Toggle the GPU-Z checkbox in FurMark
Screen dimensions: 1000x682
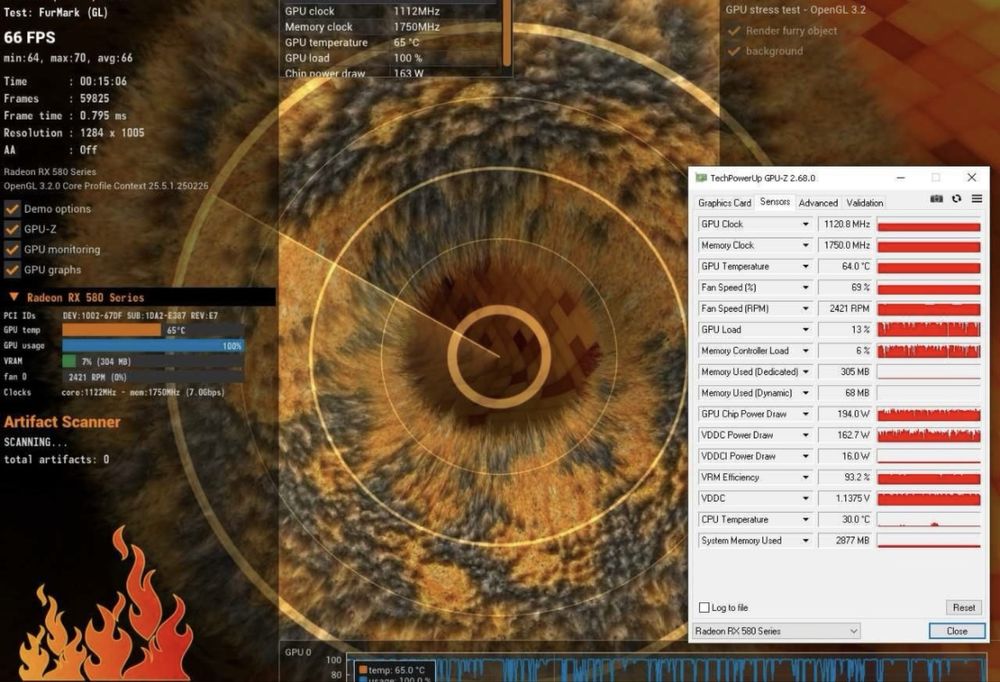pyautogui.click(x=12, y=229)
